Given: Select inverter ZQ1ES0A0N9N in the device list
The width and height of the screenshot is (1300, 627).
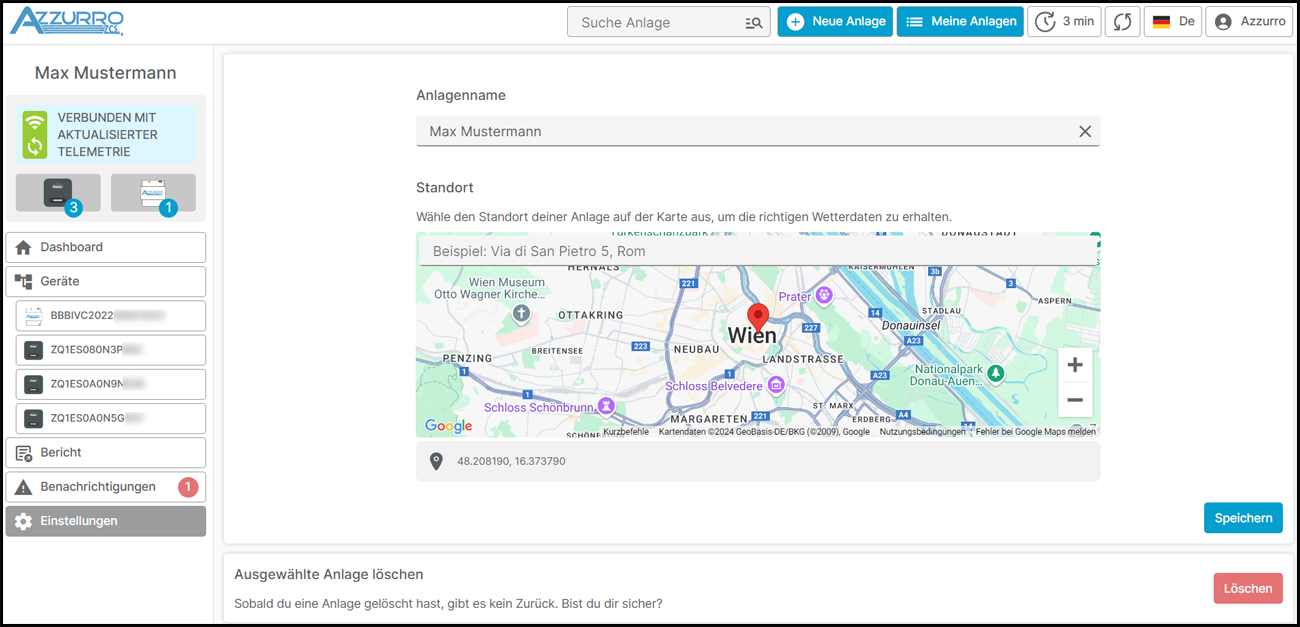Looking at the screenshot, I should [x=111, y=384].
